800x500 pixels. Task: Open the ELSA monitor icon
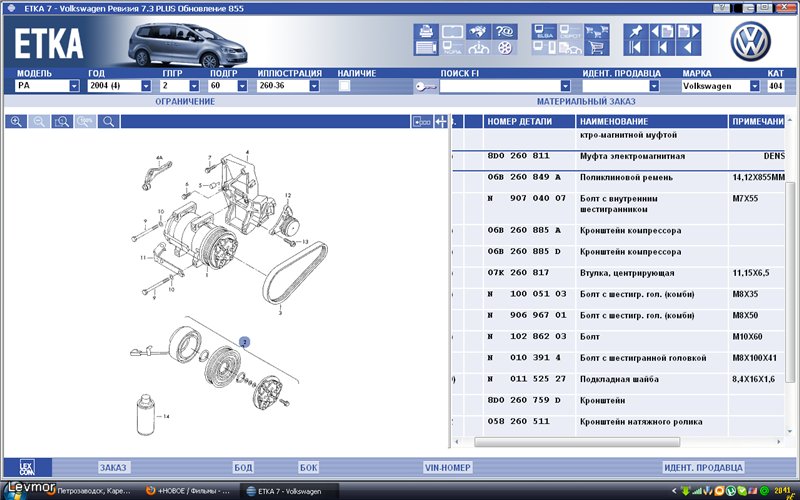(x=544, y=32)
